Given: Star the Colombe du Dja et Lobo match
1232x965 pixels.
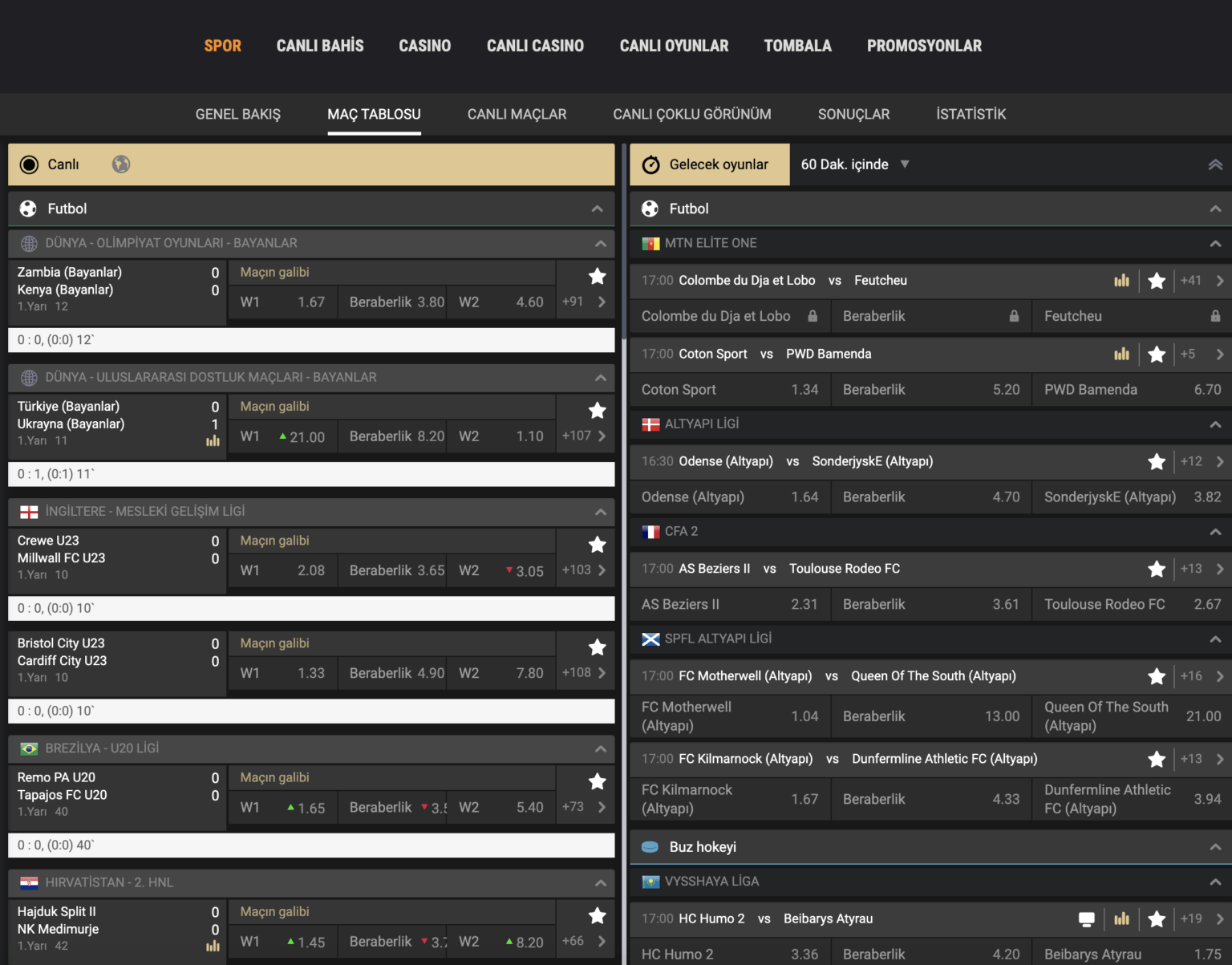Looking at the screenshot, I should click(1157, 281).
